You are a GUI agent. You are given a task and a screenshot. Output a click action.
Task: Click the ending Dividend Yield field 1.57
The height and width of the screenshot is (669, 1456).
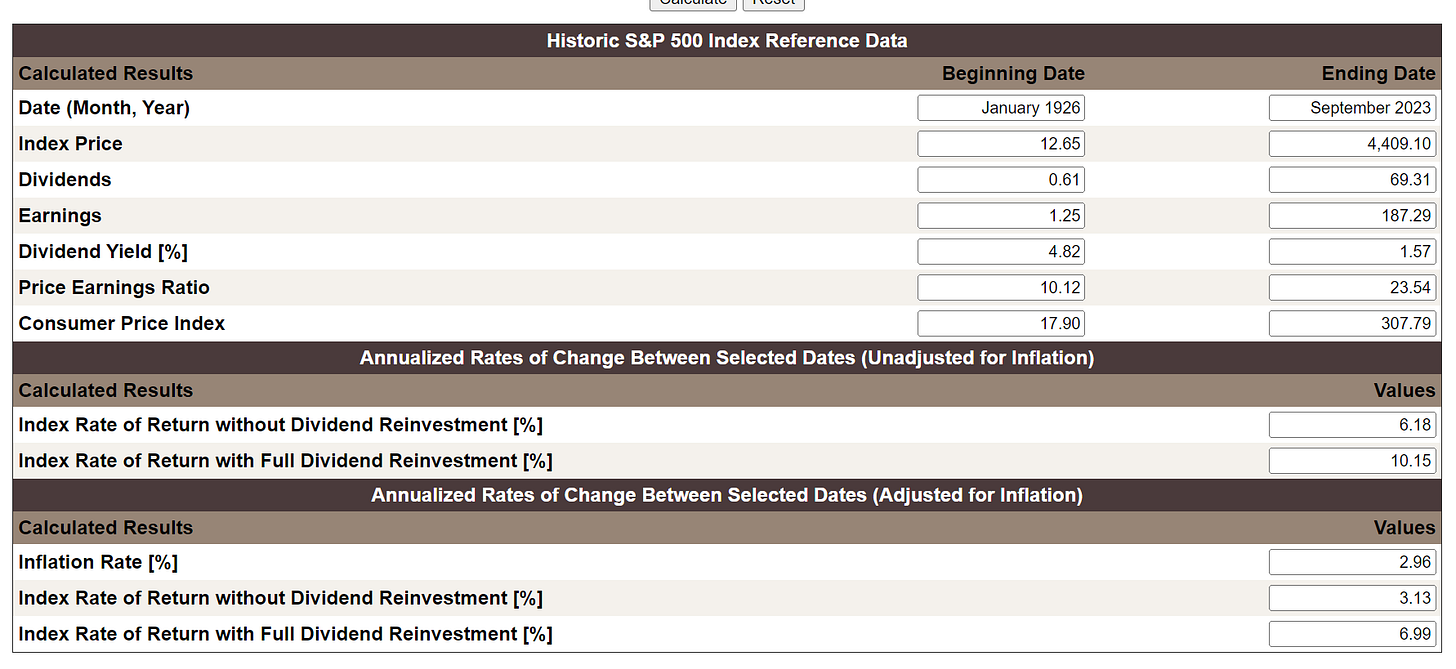tap(1353, 252)
